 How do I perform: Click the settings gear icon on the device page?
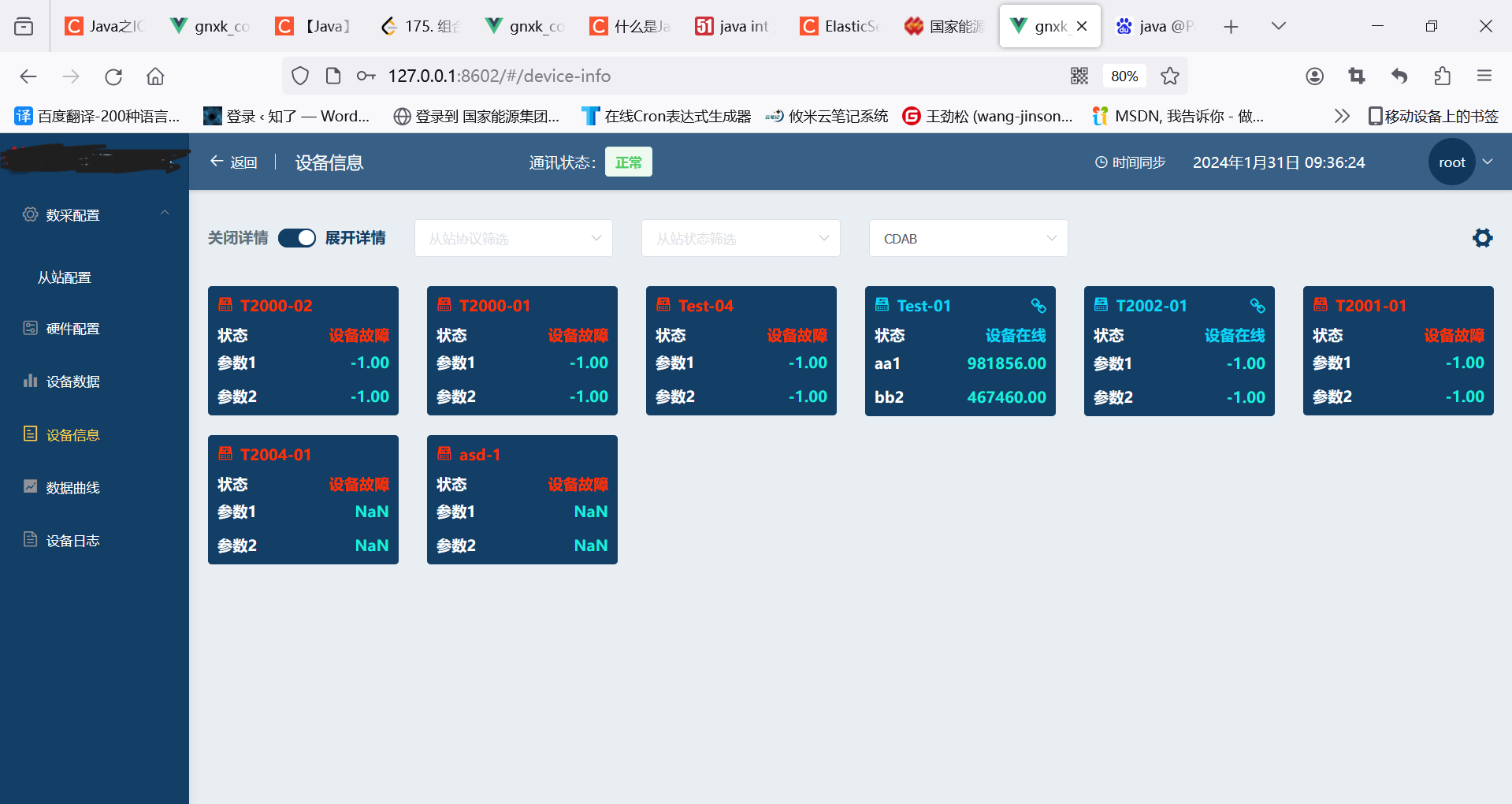point(1482,238)
